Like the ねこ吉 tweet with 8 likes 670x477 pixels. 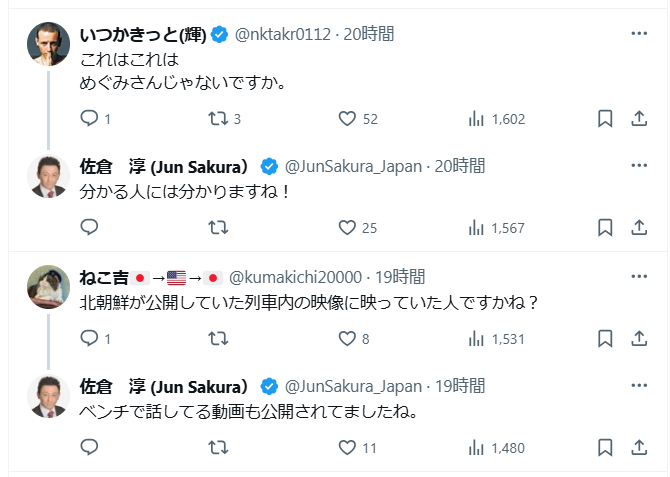tap(348, 338)
